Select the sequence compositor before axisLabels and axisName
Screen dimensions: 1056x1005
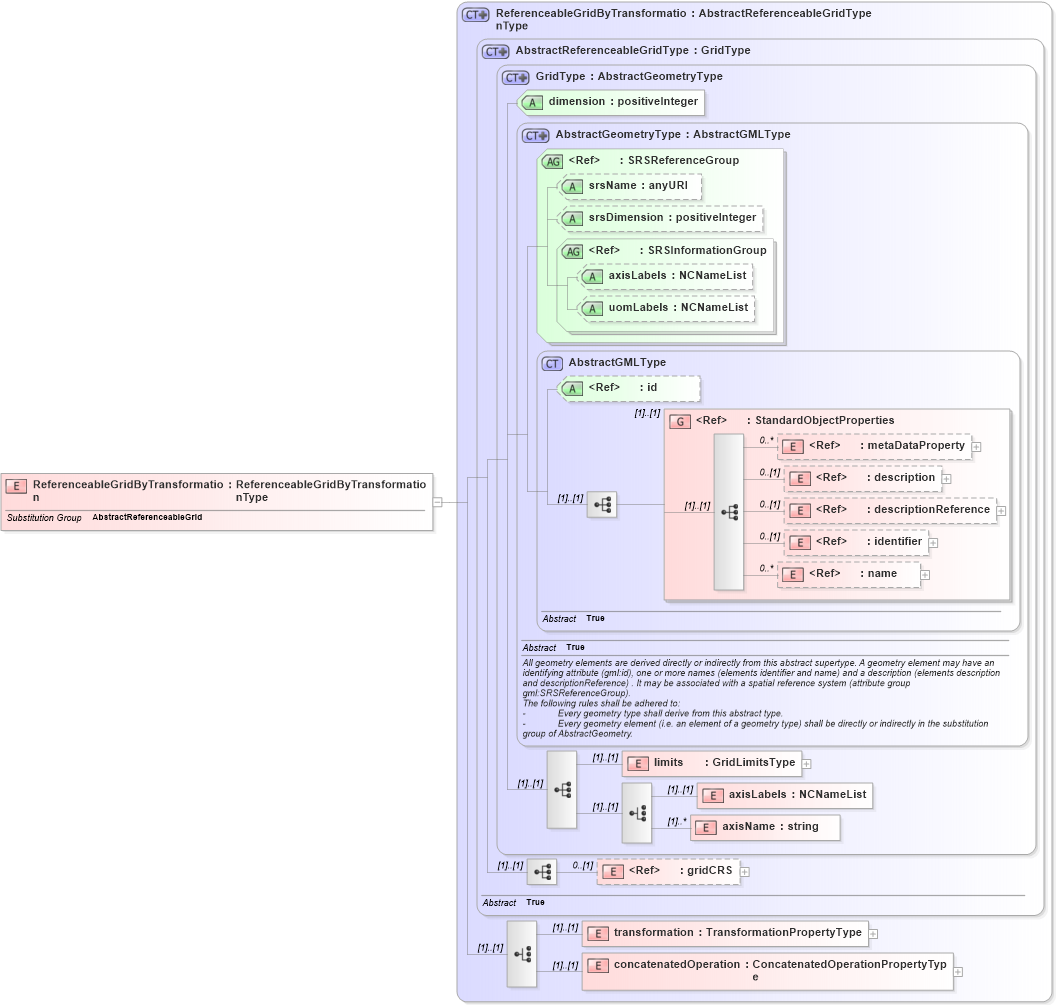[636, 813]
